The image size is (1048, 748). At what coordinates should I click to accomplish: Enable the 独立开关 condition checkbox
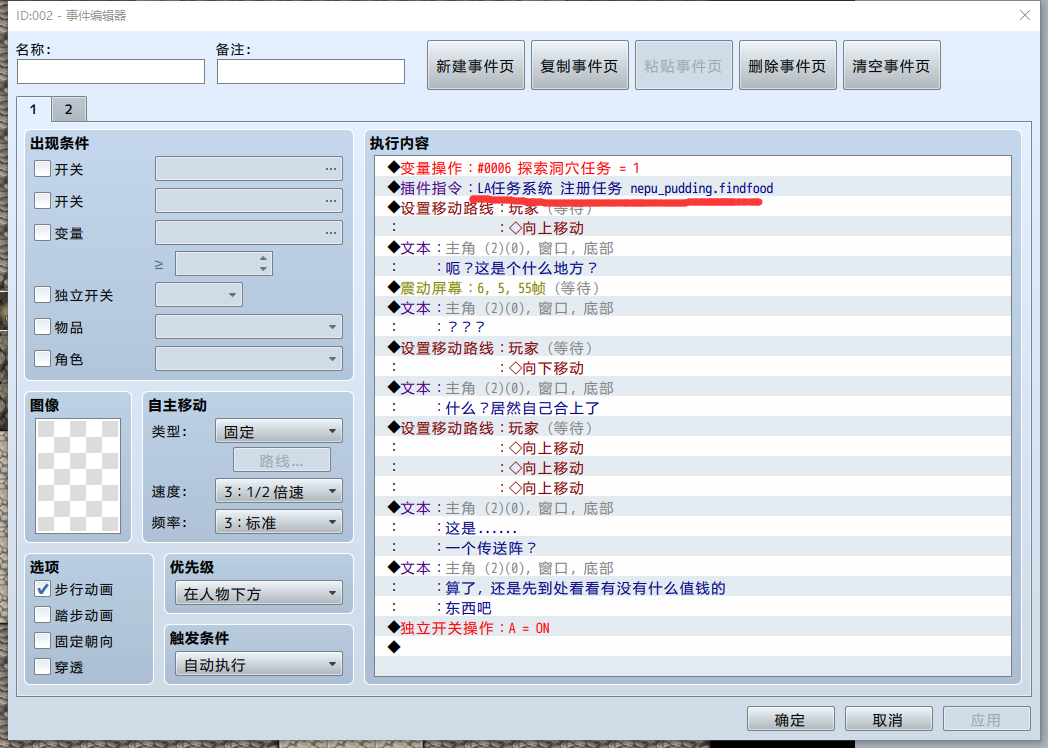click(42, 295)
